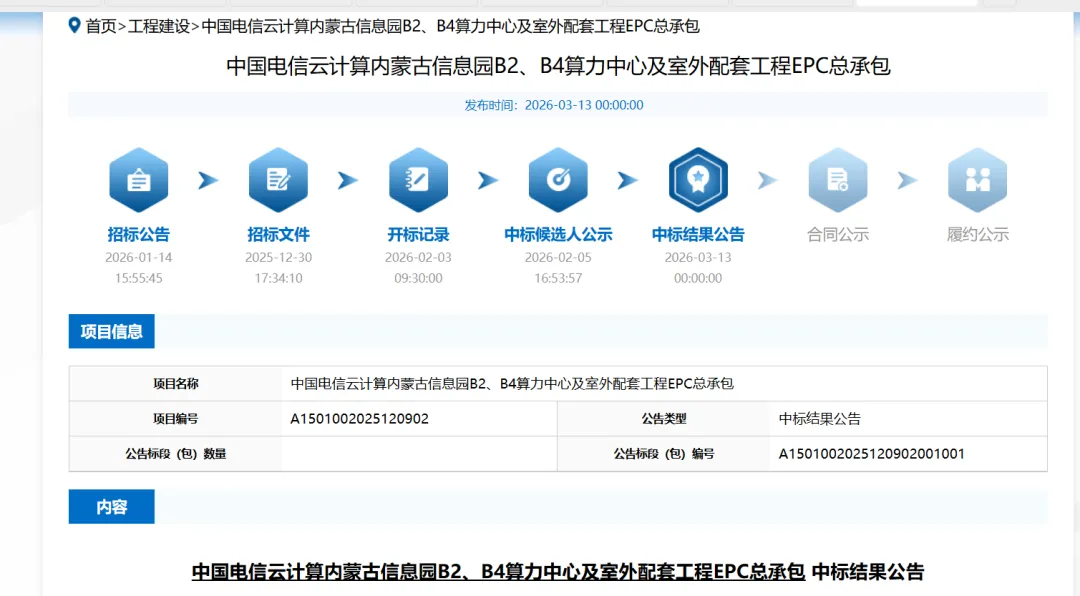Click date 2026-02-05 under 中标候选人公示
The width and height of the screenshot is (1080, 596).
pyautogui.click(x=558, y=258)
